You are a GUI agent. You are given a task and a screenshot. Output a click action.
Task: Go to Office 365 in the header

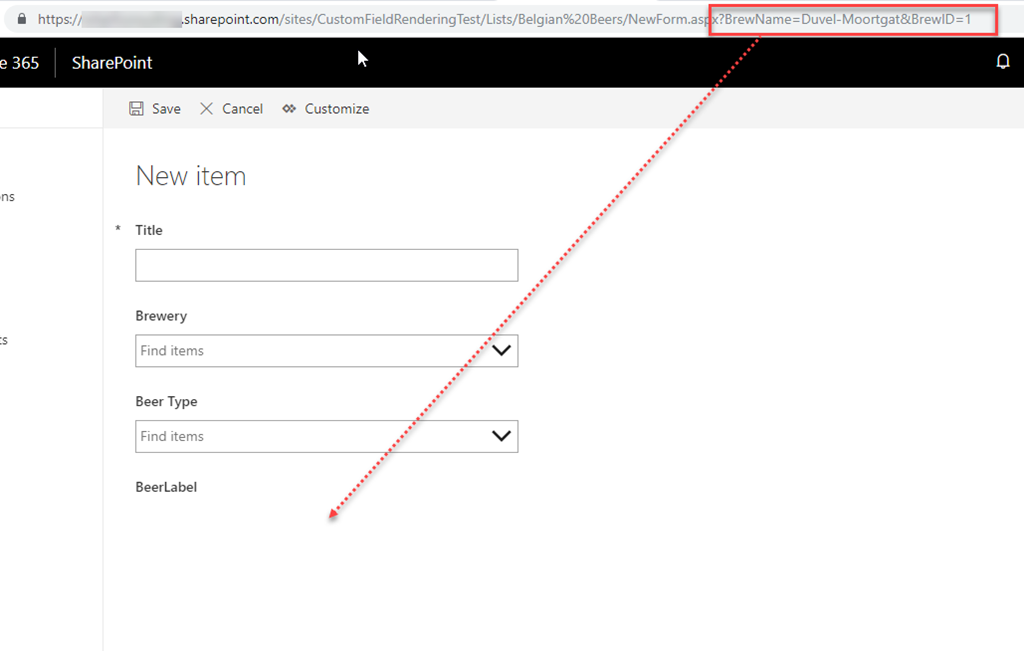20,63
